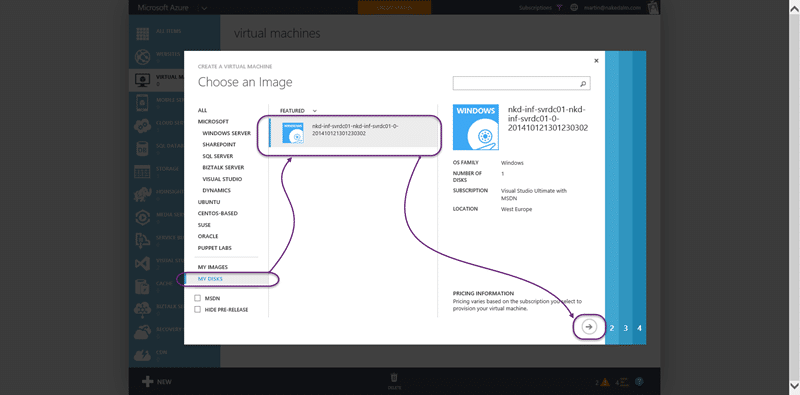The width and height of the screenshot is (800, 395).
Task: Open the Subscriptions filter
Action: pyautogui.click(x=541, y=8)
